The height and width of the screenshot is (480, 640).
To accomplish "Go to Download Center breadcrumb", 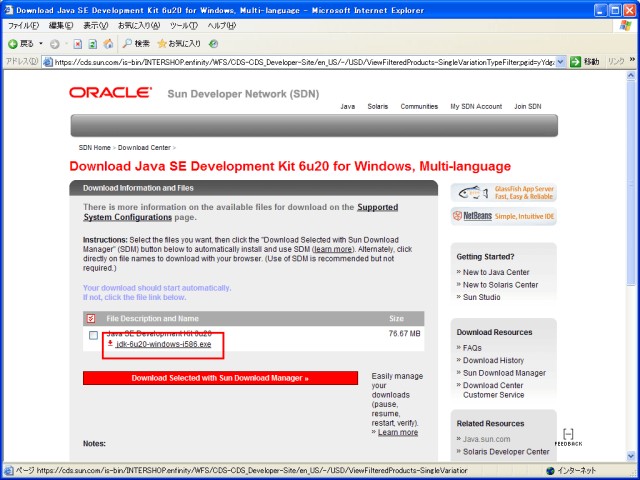I will [144, 148].
